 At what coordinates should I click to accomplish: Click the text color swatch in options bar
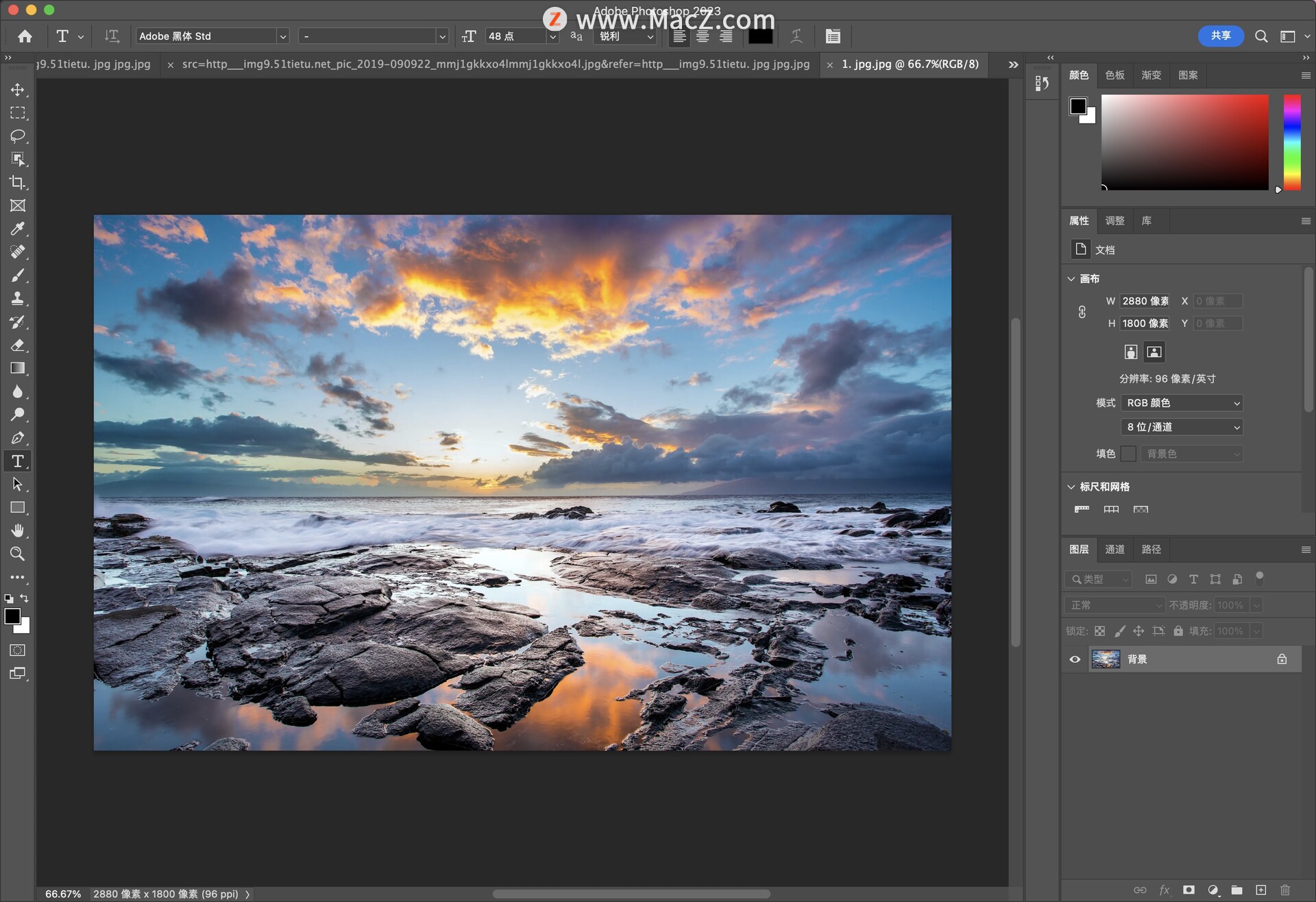coord(761,36)
